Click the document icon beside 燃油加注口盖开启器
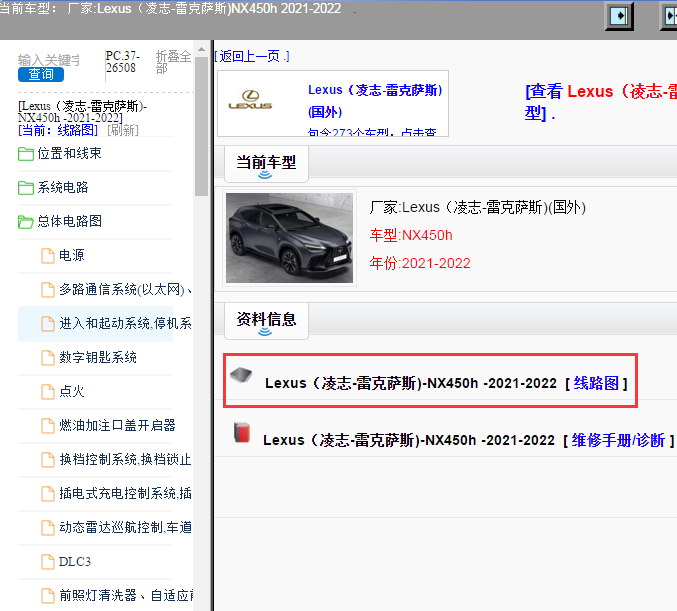The image size is (677, 611). click(x=47, y=426)
